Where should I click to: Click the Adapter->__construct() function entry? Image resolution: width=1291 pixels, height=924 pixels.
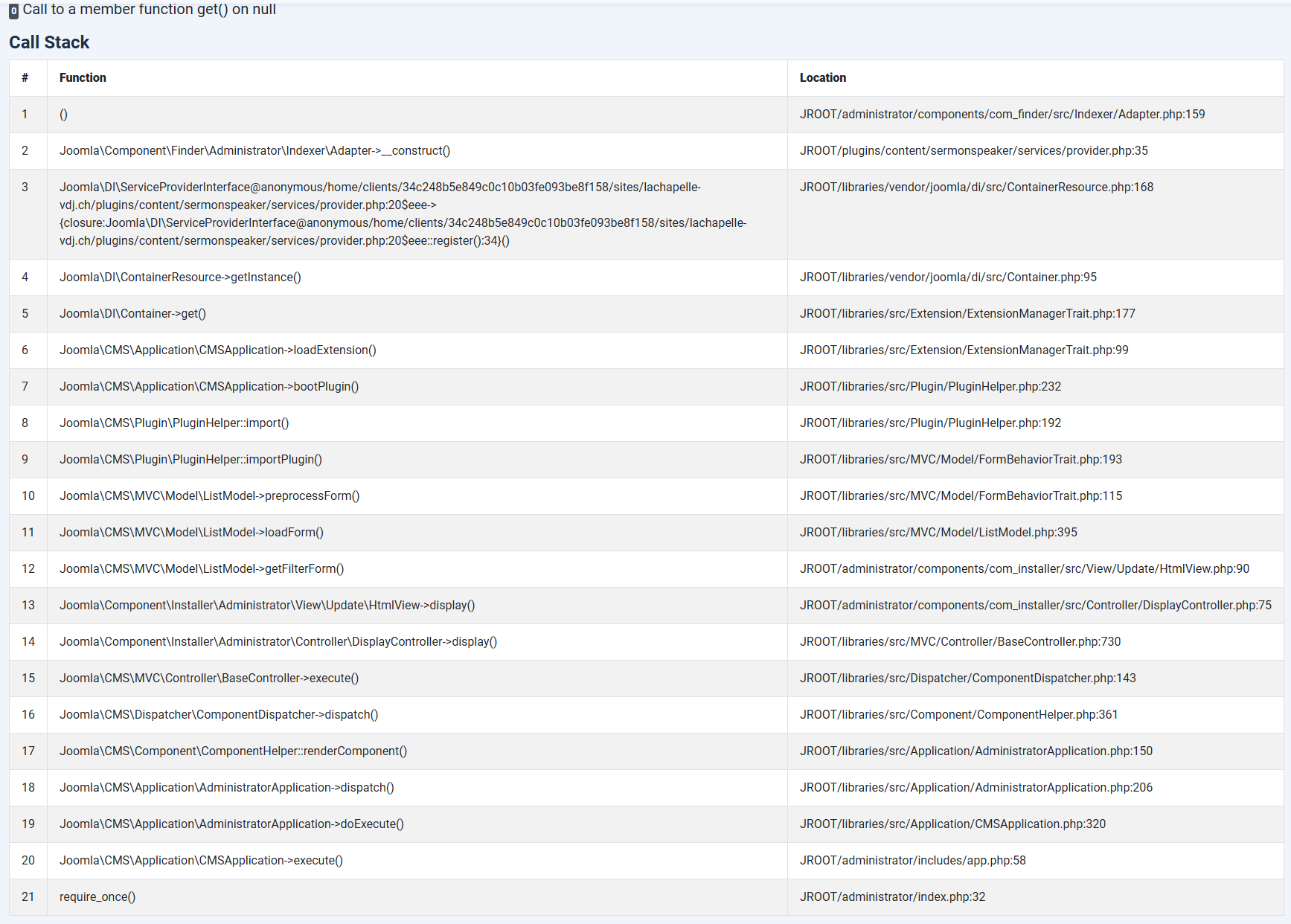click(254, 150)
